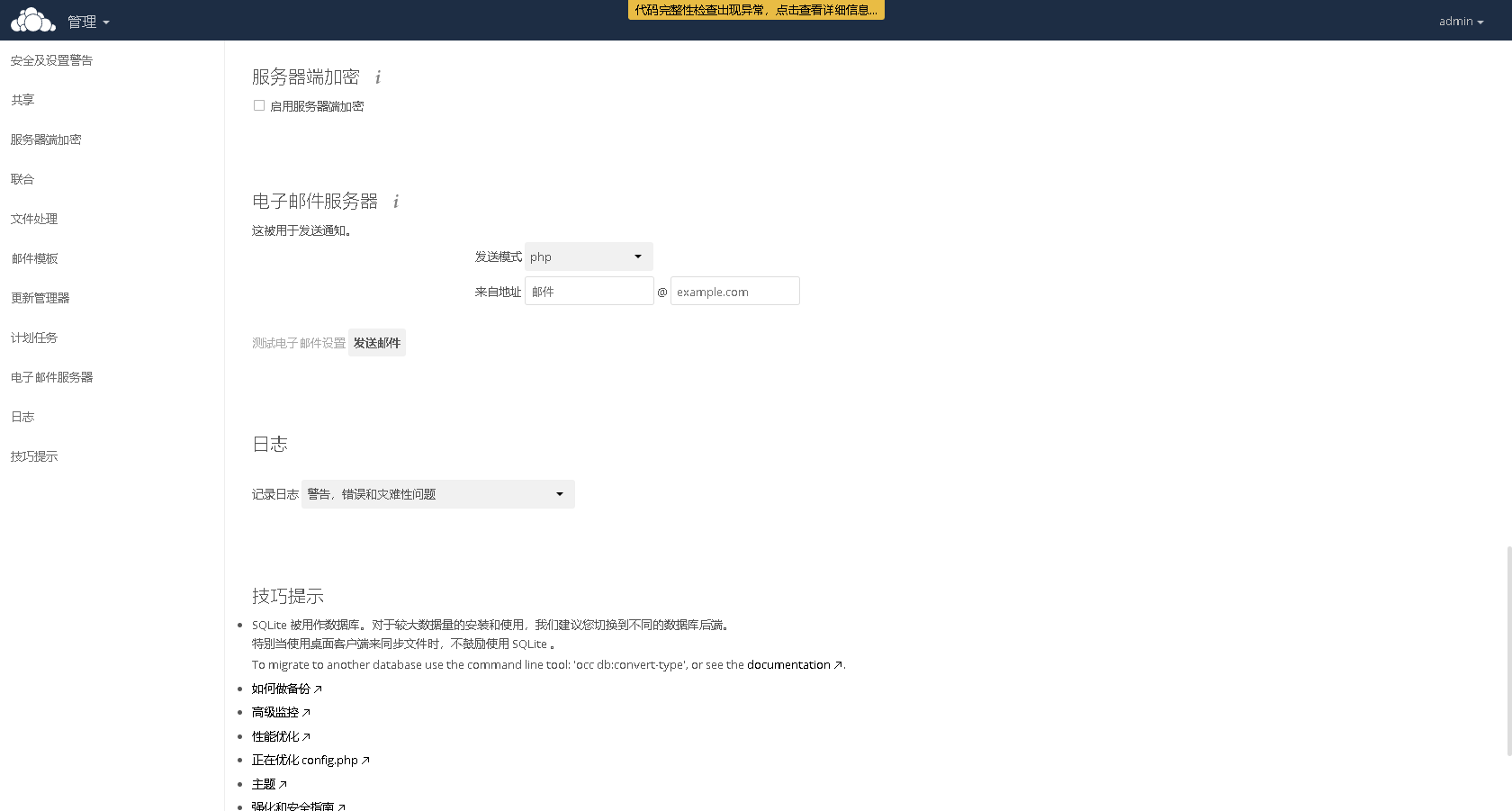1512x811 pixels.
Task: Open the 发送模式 php dropdown
Action: (x=589, y=257)
